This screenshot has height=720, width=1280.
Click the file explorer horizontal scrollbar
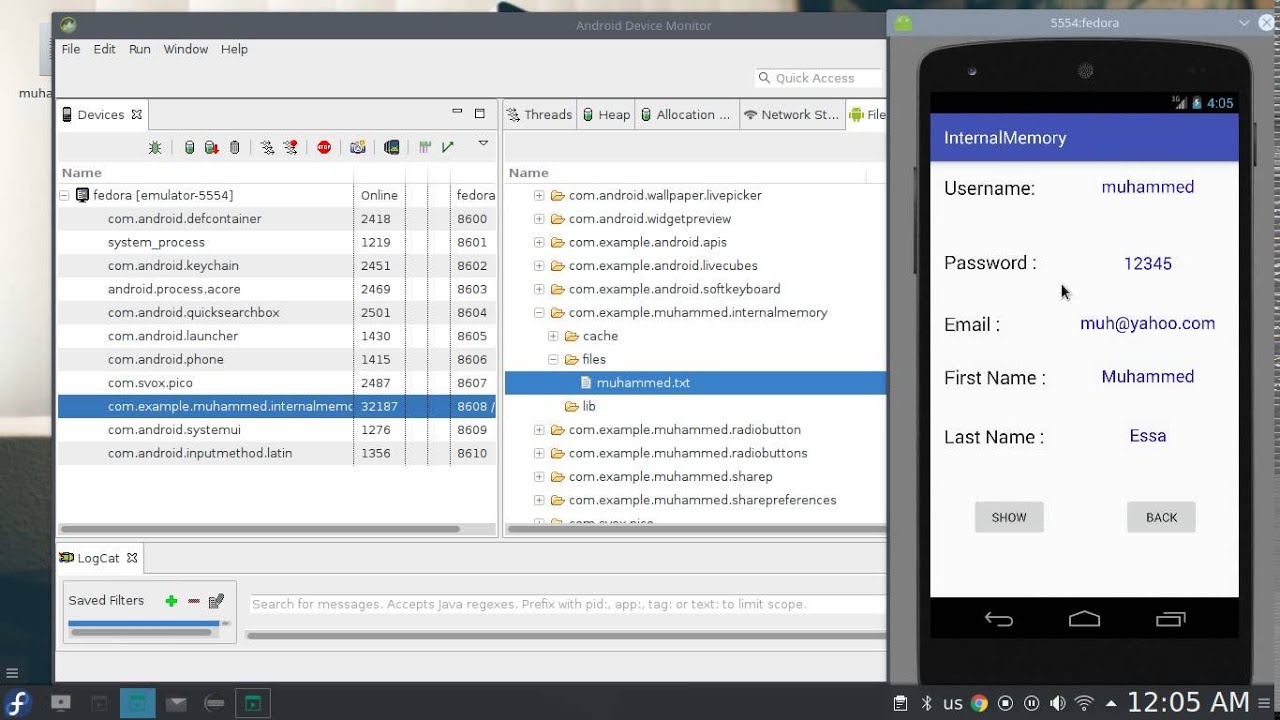(x=695, y=529)
